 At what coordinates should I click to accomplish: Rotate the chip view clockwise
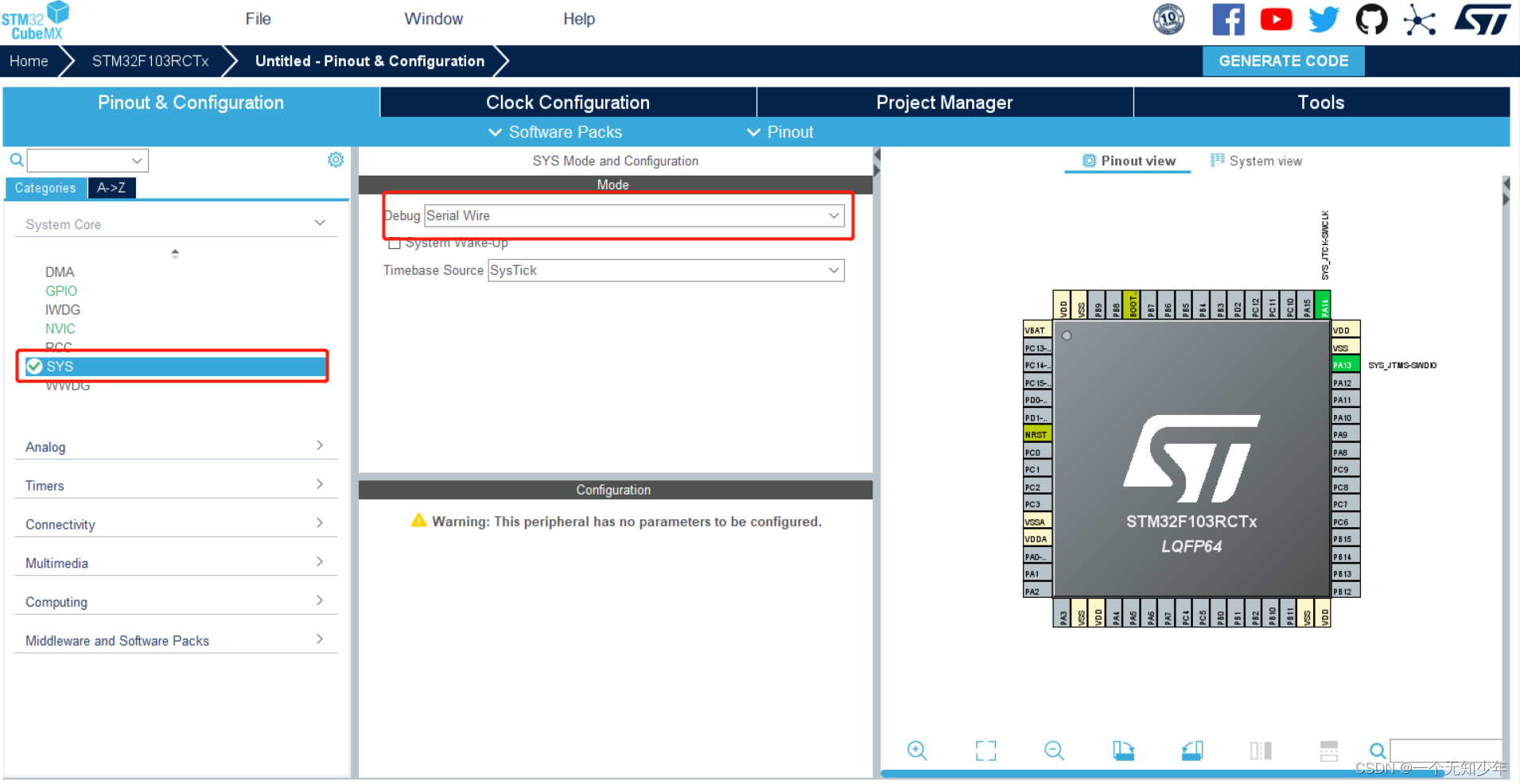pos(1123,750)
